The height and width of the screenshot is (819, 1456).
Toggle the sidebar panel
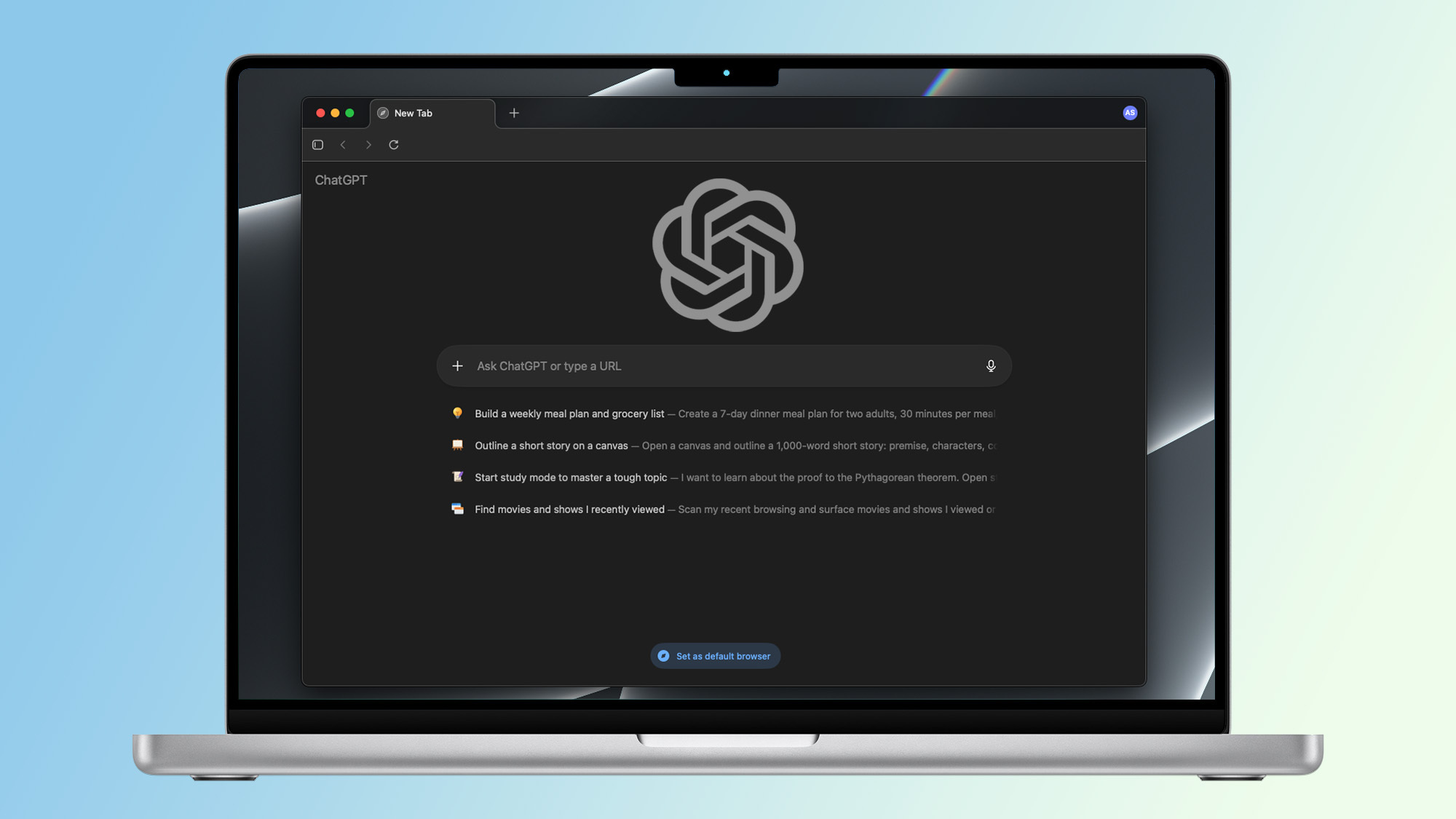tap(317, 144)
